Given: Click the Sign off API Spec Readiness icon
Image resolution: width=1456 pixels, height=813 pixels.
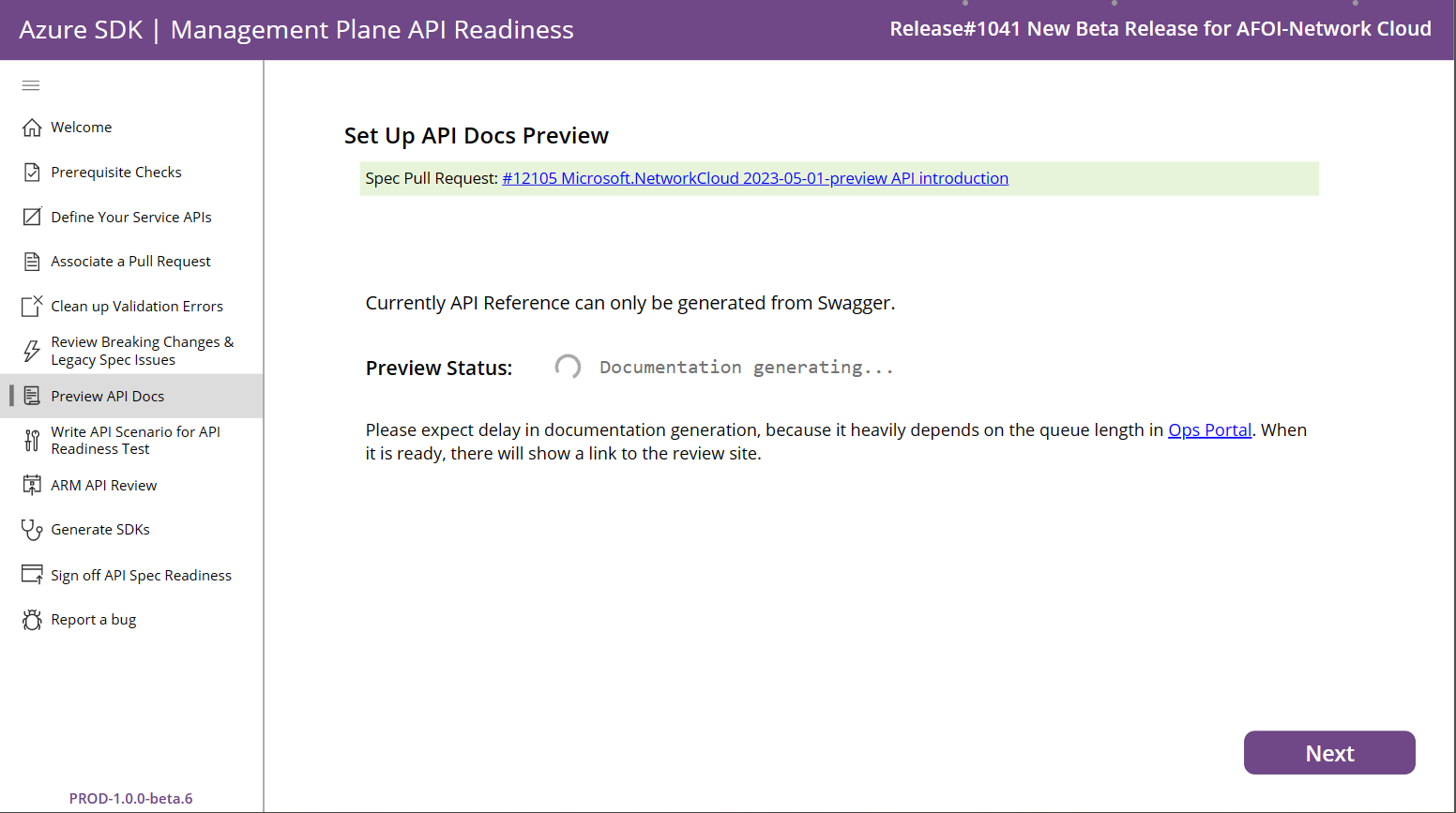Looking at the screenshot, I should pyautogui.click(x=30, y=574).
